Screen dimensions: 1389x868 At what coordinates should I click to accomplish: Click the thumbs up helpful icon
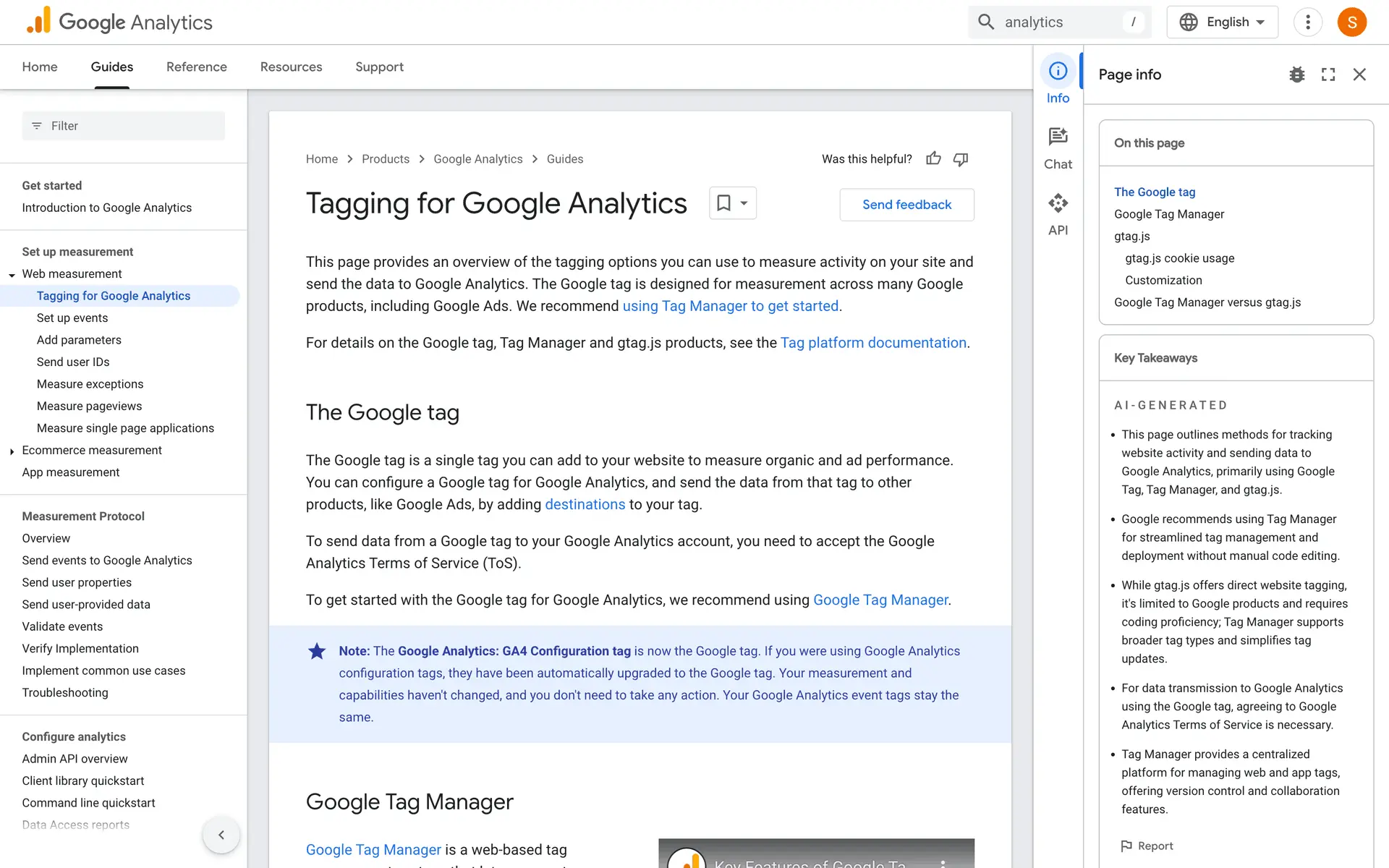[x=933, y=158]
